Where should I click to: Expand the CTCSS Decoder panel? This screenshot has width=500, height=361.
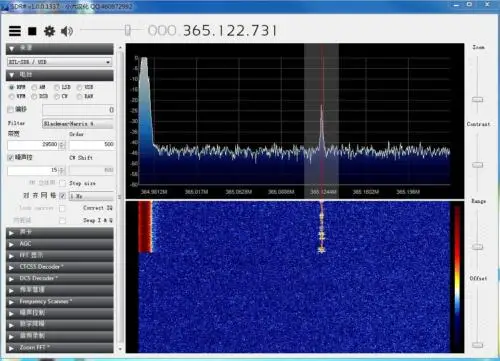pyautogui.click(x=60, y=267)
